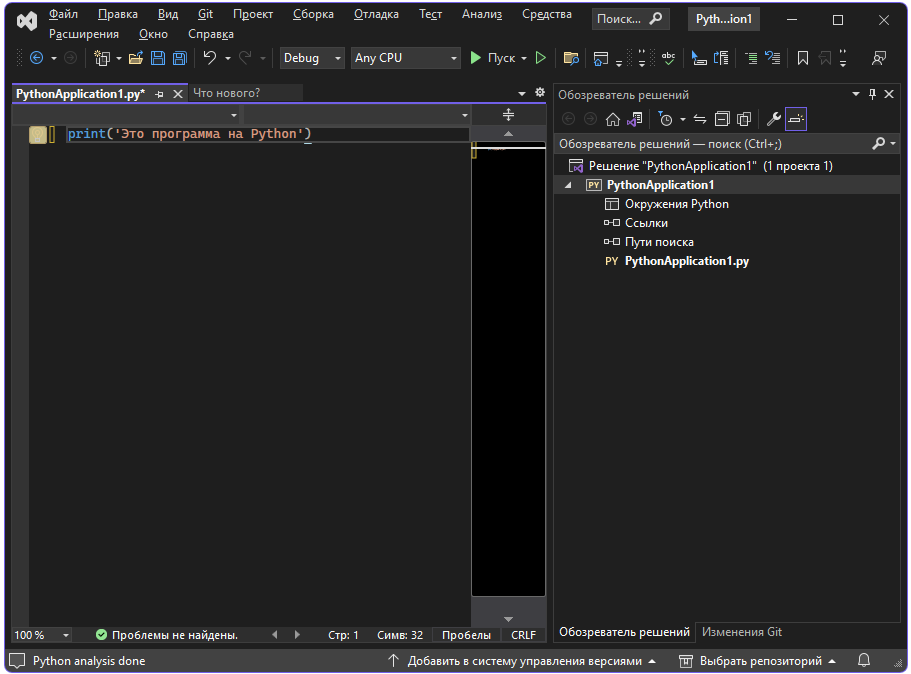Open the document list dropdown arrow

pyautogui.click(x=522, y=93)
